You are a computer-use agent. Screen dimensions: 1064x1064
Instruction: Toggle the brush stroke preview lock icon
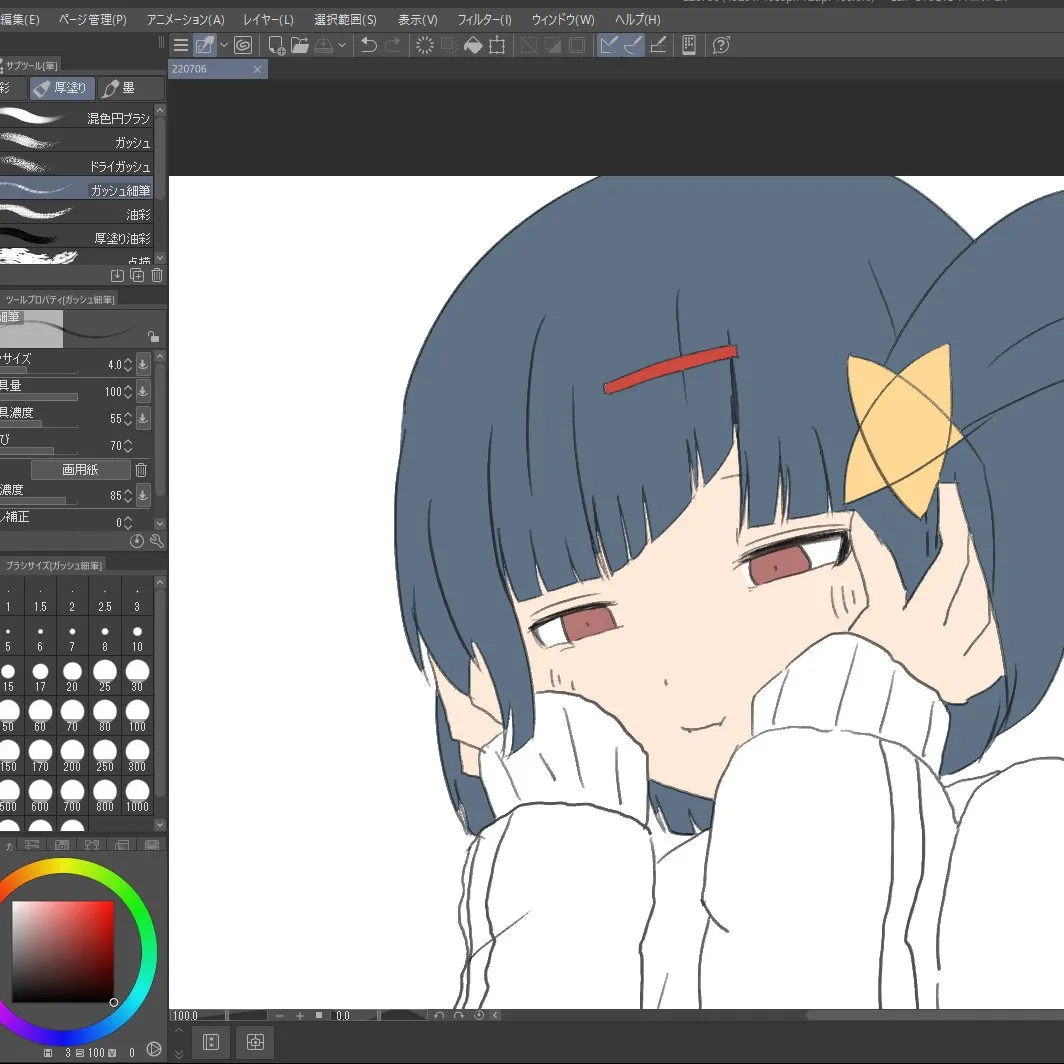click(152, 337)
